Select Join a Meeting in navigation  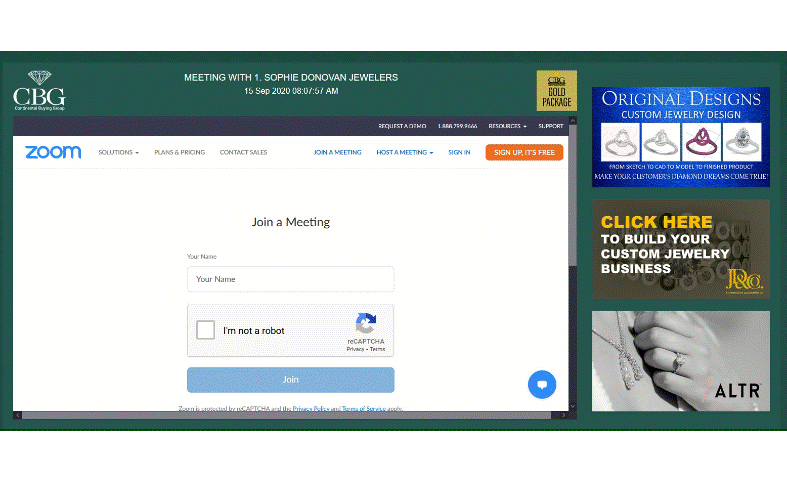[337, 152]
